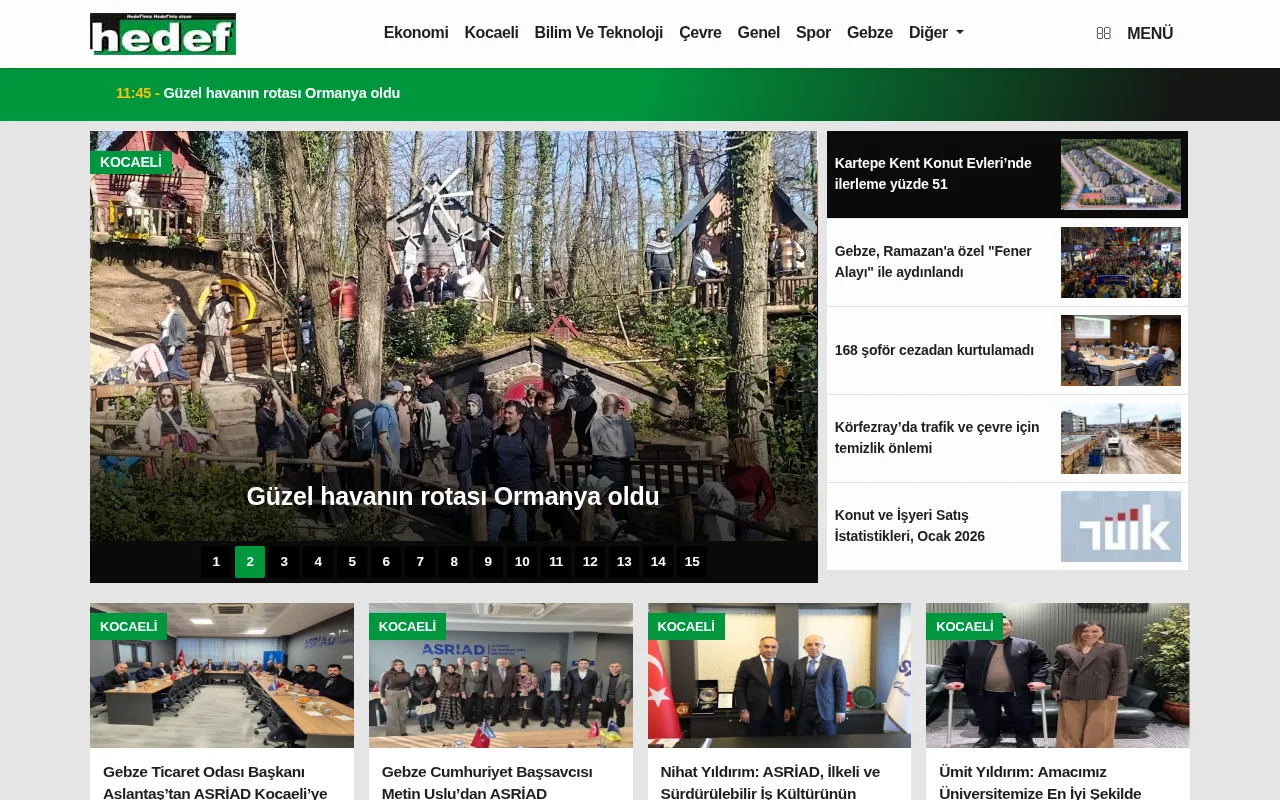
Task: Click the Kartepe Kent Konut Evleri thumbnail image
Action: [x=1120, y=173]
